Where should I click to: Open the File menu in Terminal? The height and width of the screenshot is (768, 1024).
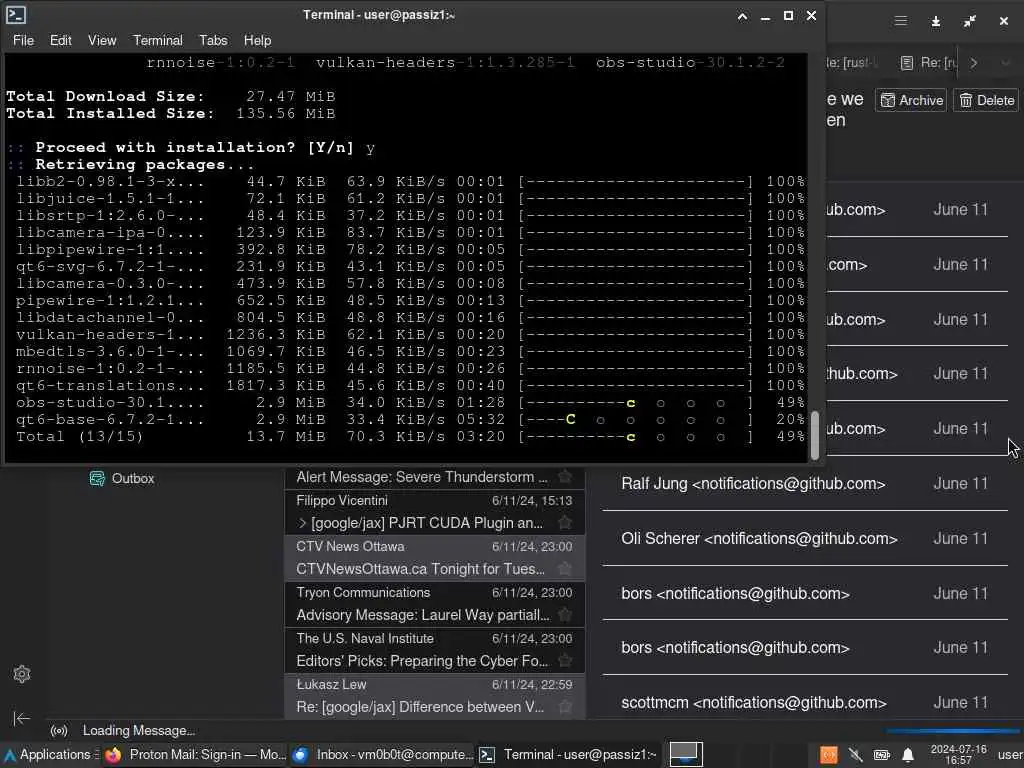pyautogui.click(x=23, y=40)
